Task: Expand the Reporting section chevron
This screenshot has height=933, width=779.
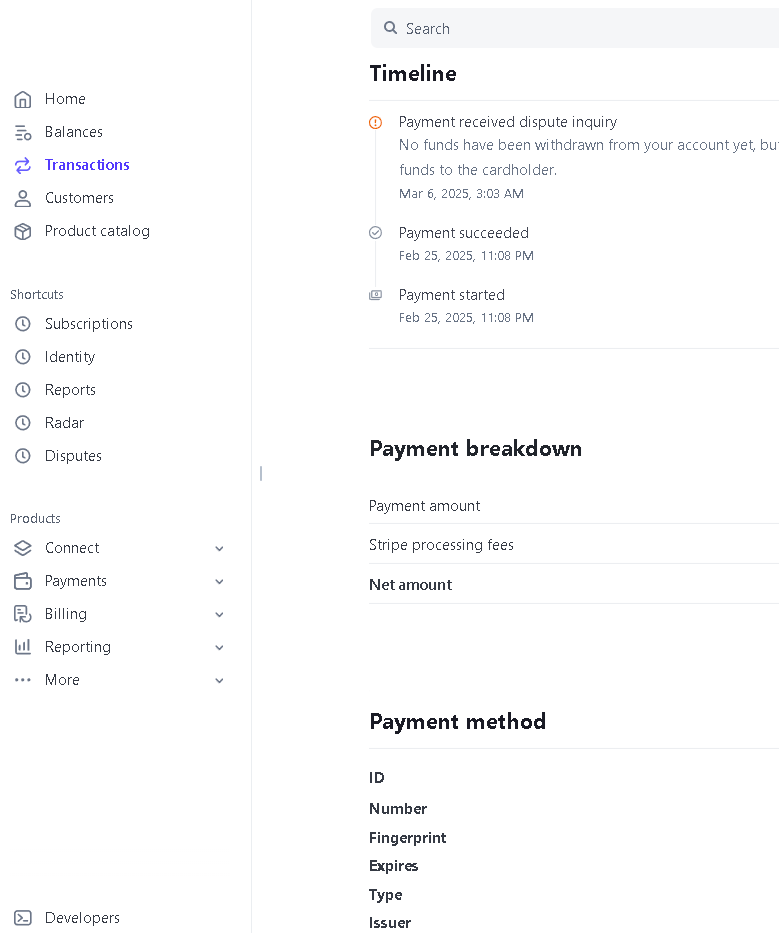Action: [219, 647]
